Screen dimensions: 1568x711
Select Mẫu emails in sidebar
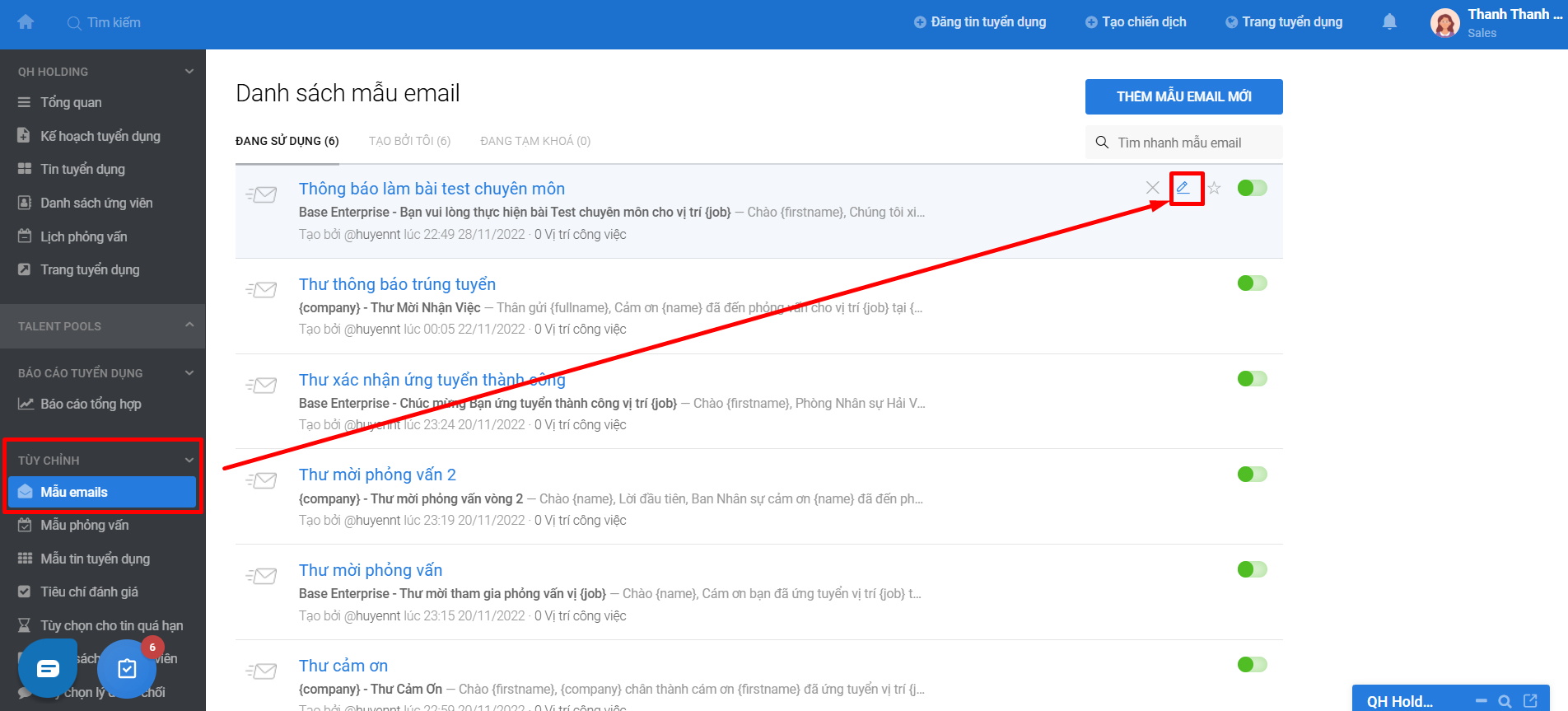point(102,492)
